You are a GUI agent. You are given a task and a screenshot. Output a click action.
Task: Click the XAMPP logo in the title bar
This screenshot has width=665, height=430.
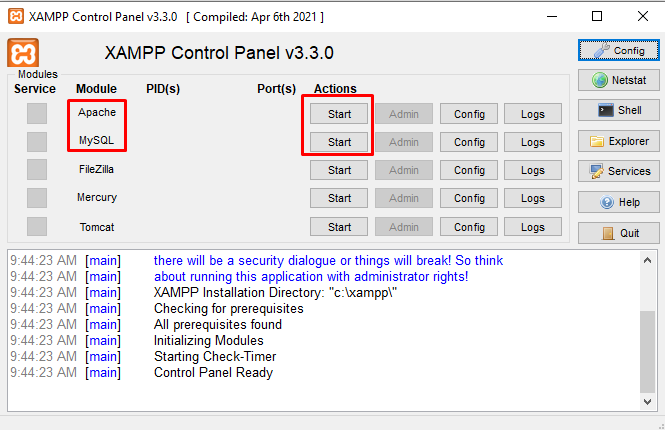(x=16, y=17)
